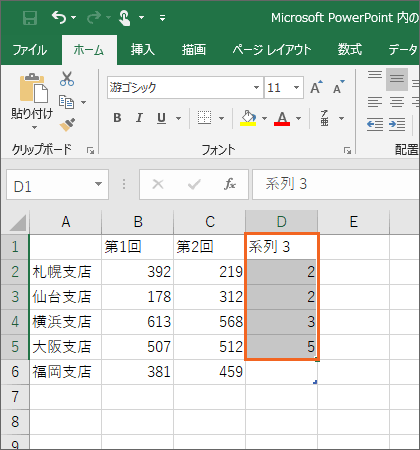420x450 pixels.
Task: Click the Copy icon
Action: click(x=66, y=102)
